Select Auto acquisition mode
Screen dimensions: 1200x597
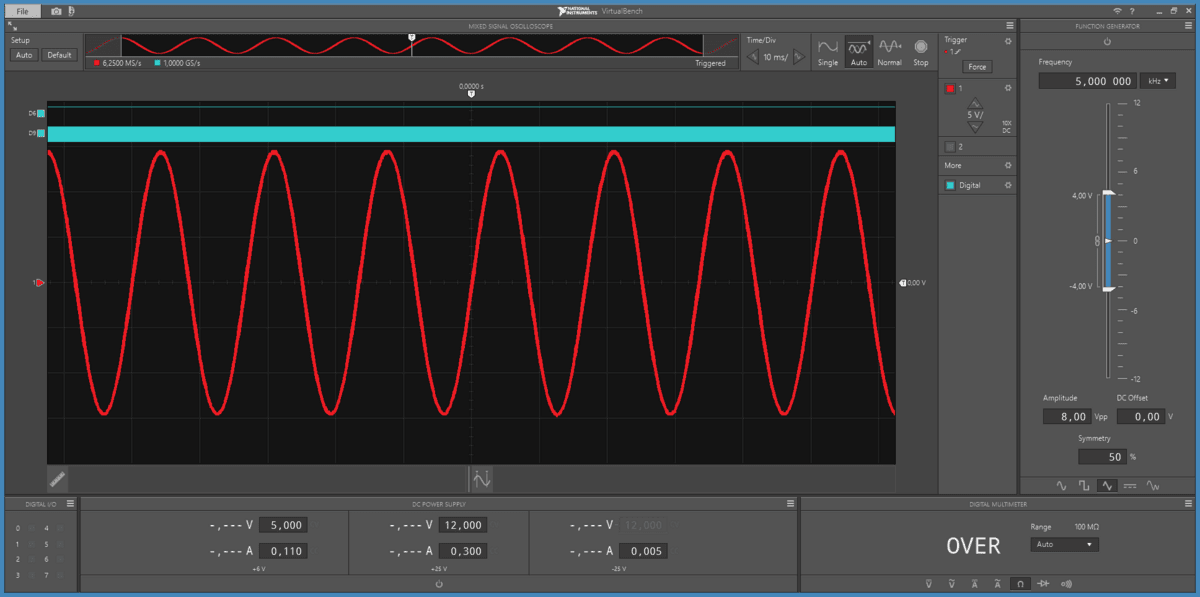[858, 53]
